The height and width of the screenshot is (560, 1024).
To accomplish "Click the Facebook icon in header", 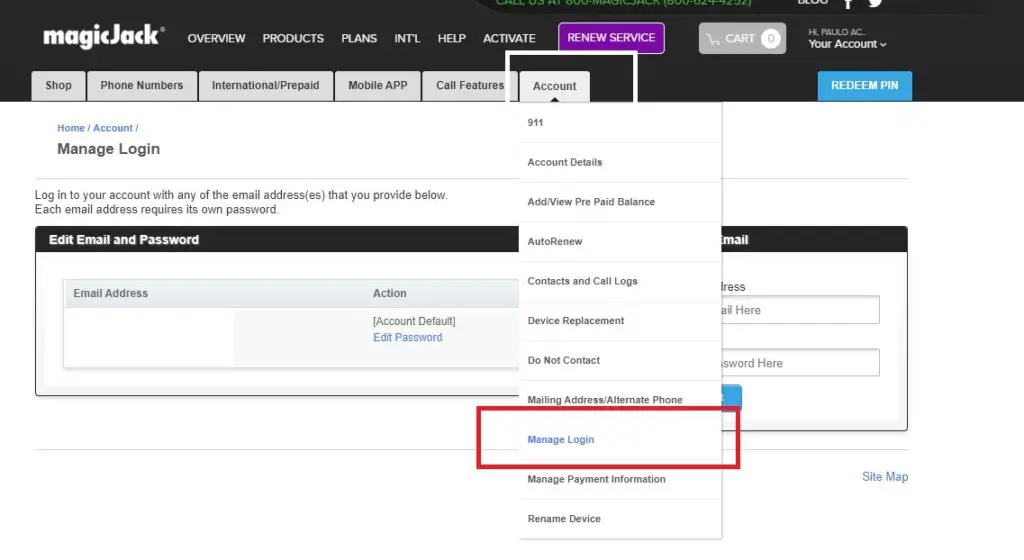I will (847, 3).
